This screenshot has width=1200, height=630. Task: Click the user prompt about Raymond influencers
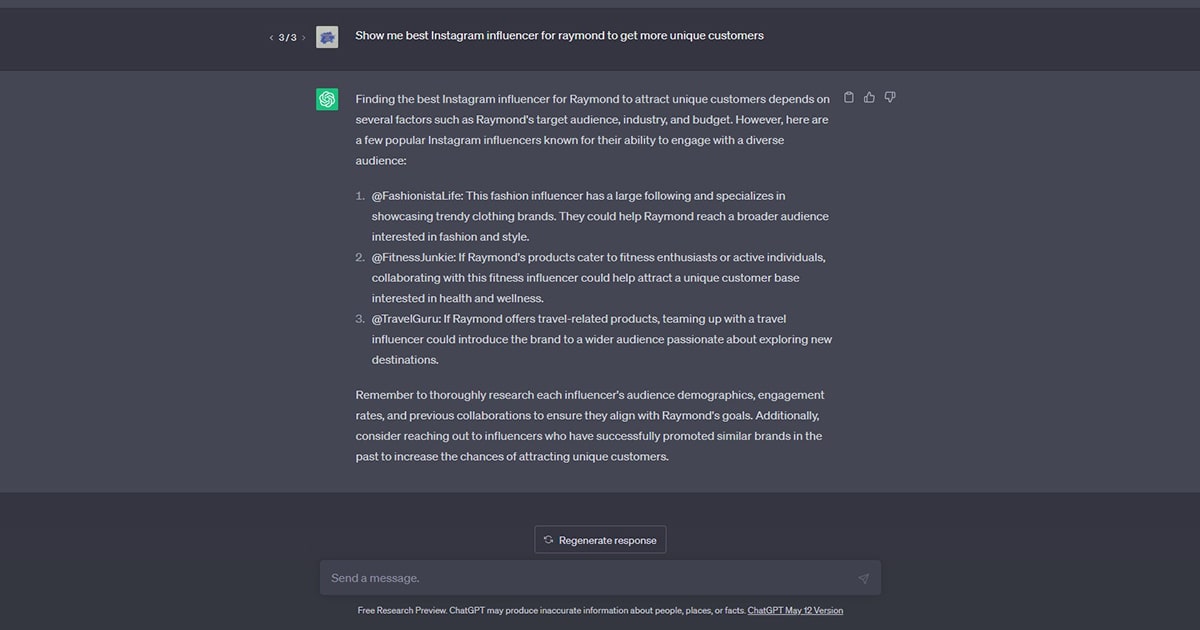coord(559,36)
